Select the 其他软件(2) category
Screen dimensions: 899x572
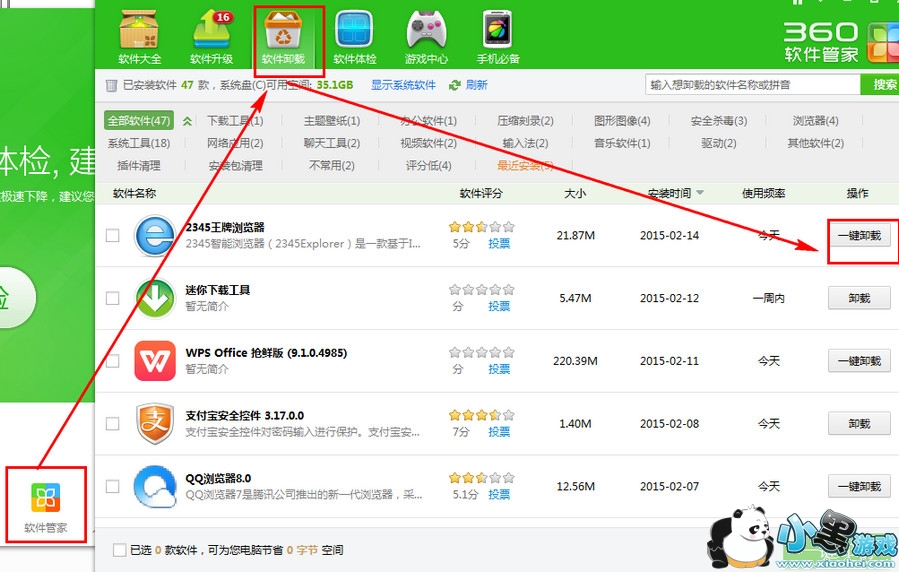(815, 143)
